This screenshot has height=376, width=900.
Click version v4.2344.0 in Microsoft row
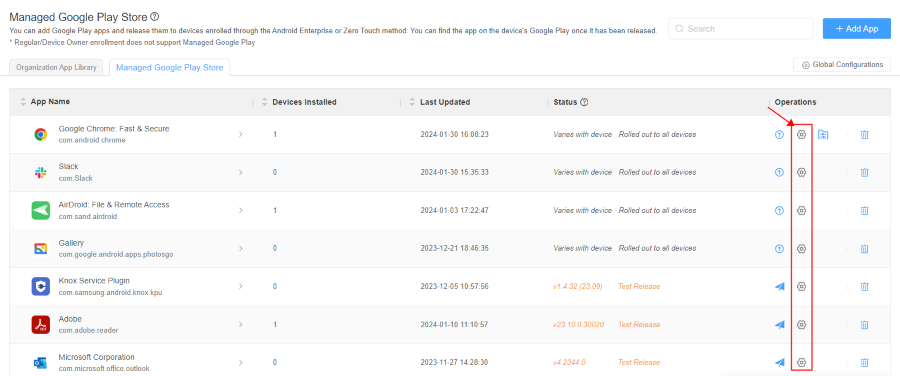pyautogui.click(x=569, y=362)
